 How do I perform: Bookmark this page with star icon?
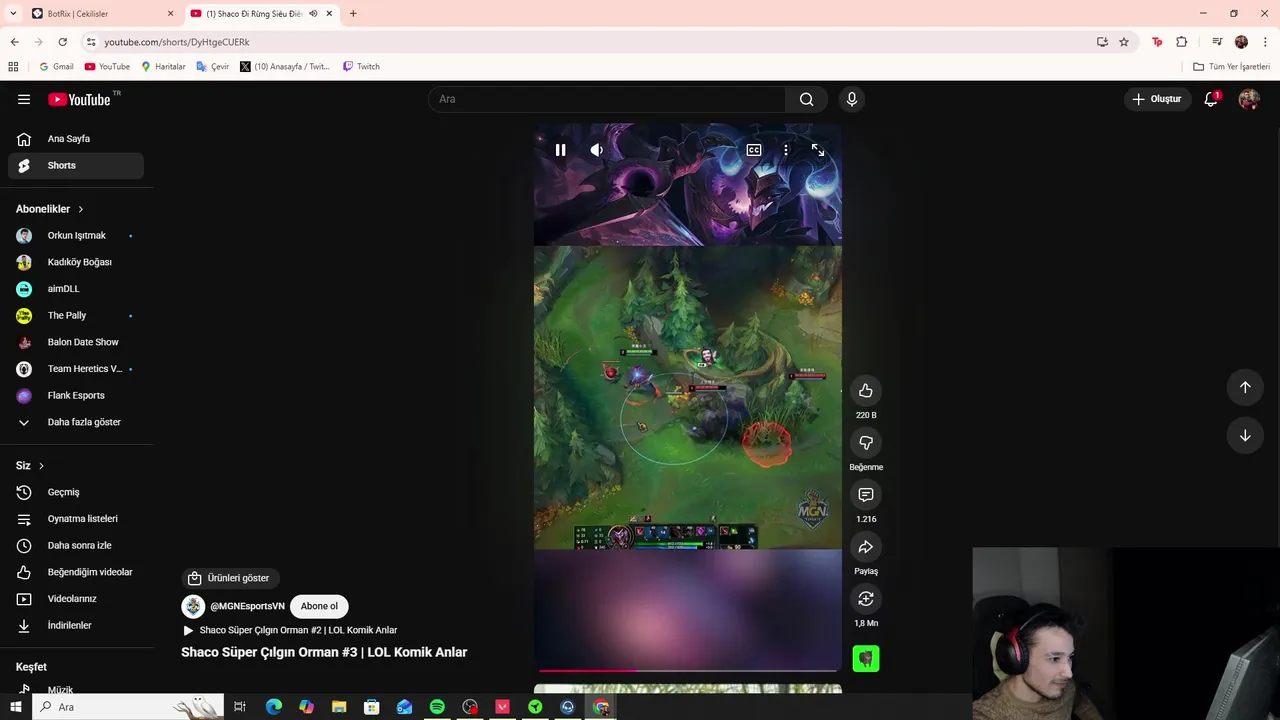coord(1124,42)
